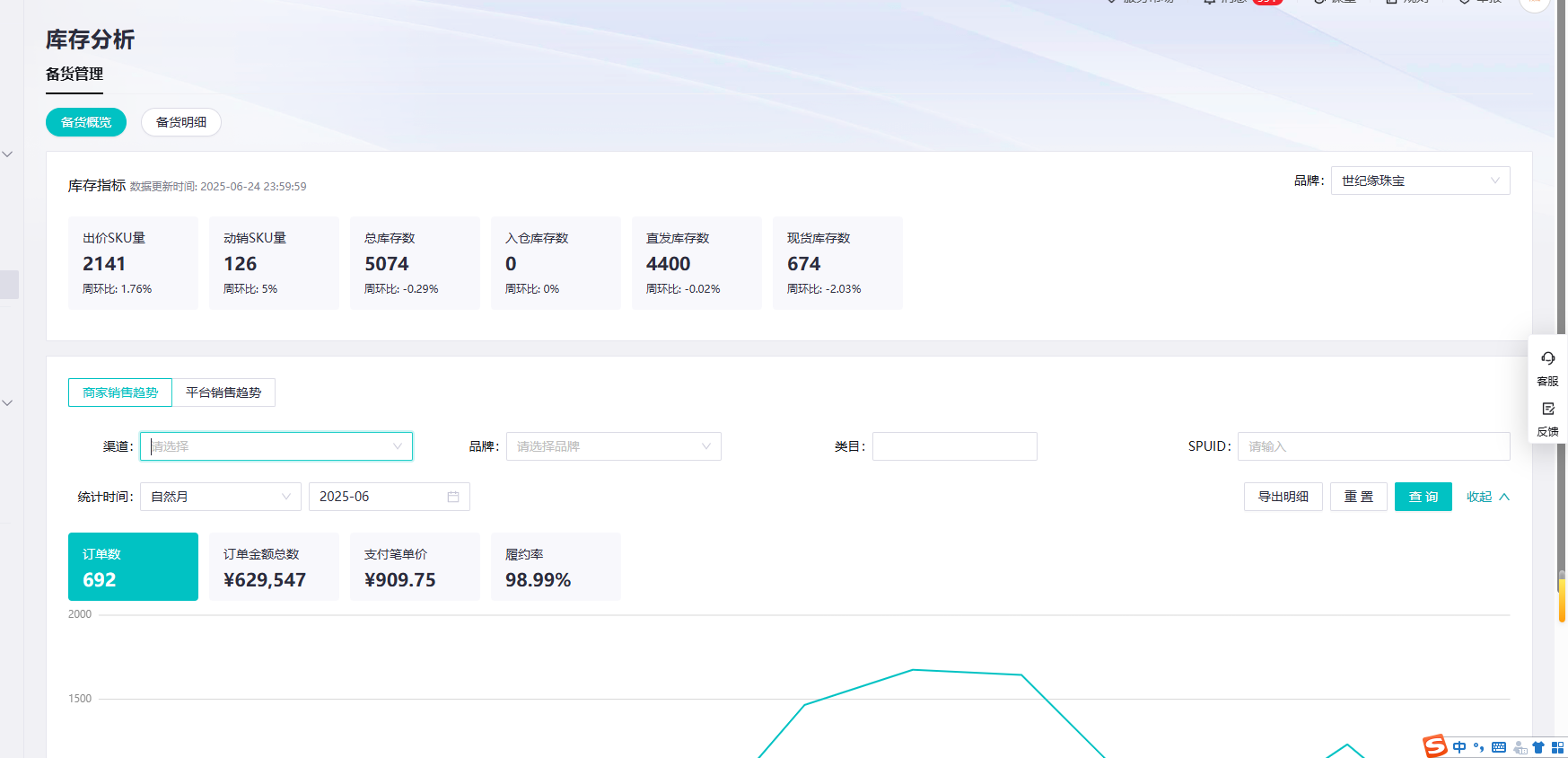This screenshot has height=758, width=1568.
Task: Click the 导出明细 export button
Action: [1283, 497]
